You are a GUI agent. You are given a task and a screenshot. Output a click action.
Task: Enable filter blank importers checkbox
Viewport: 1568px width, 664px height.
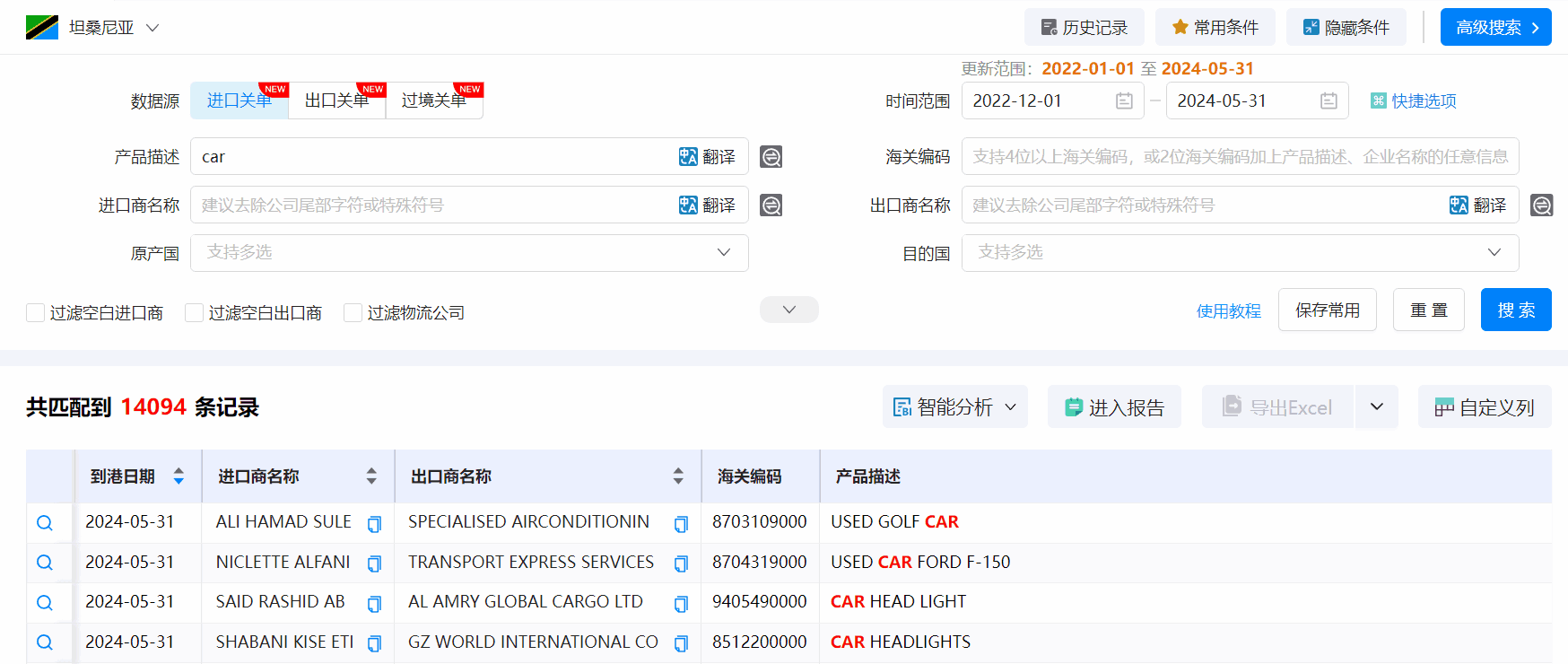[36, 313]
